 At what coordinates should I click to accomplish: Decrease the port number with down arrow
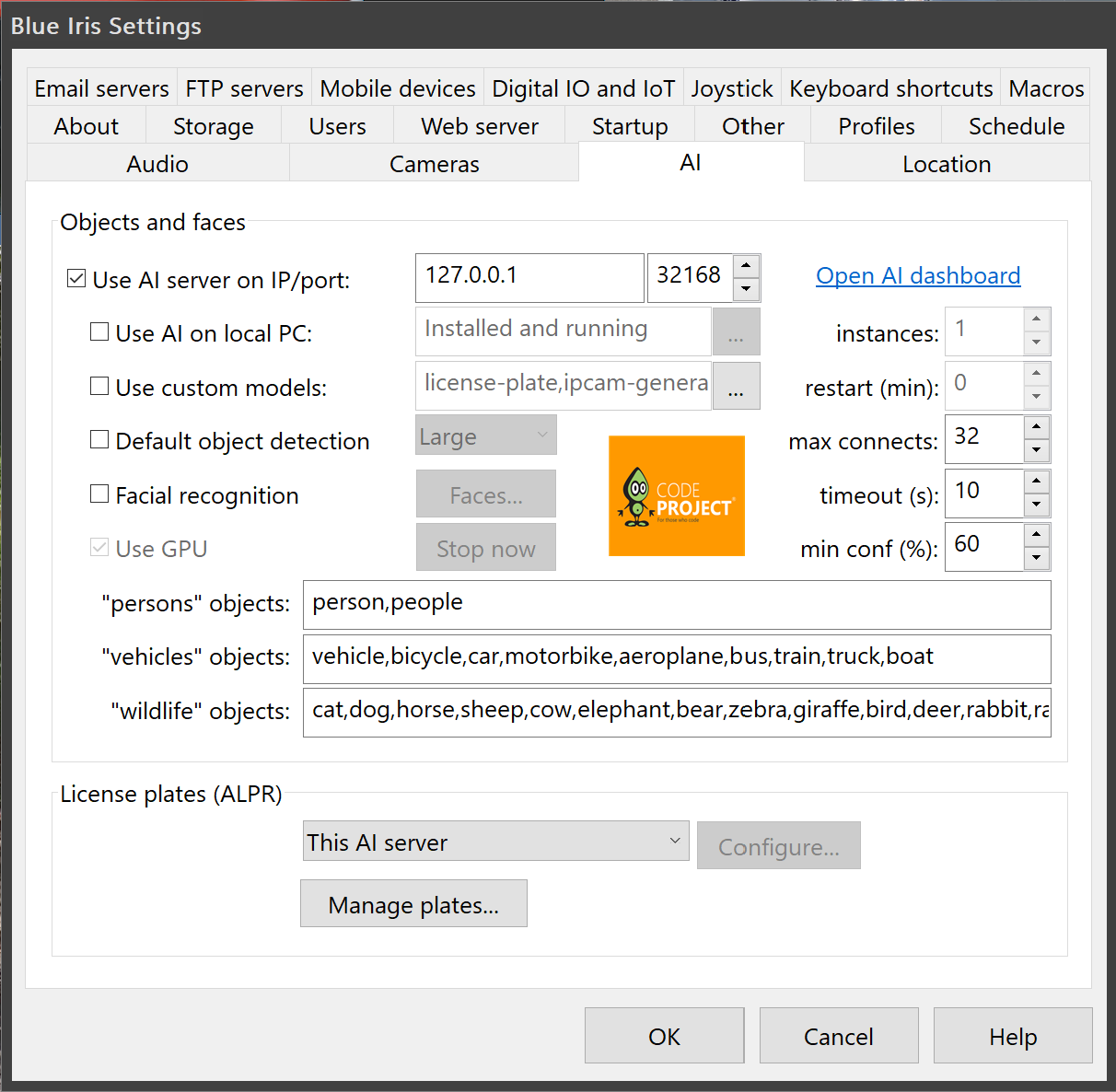pyautogui.click(x=746, y=290)
